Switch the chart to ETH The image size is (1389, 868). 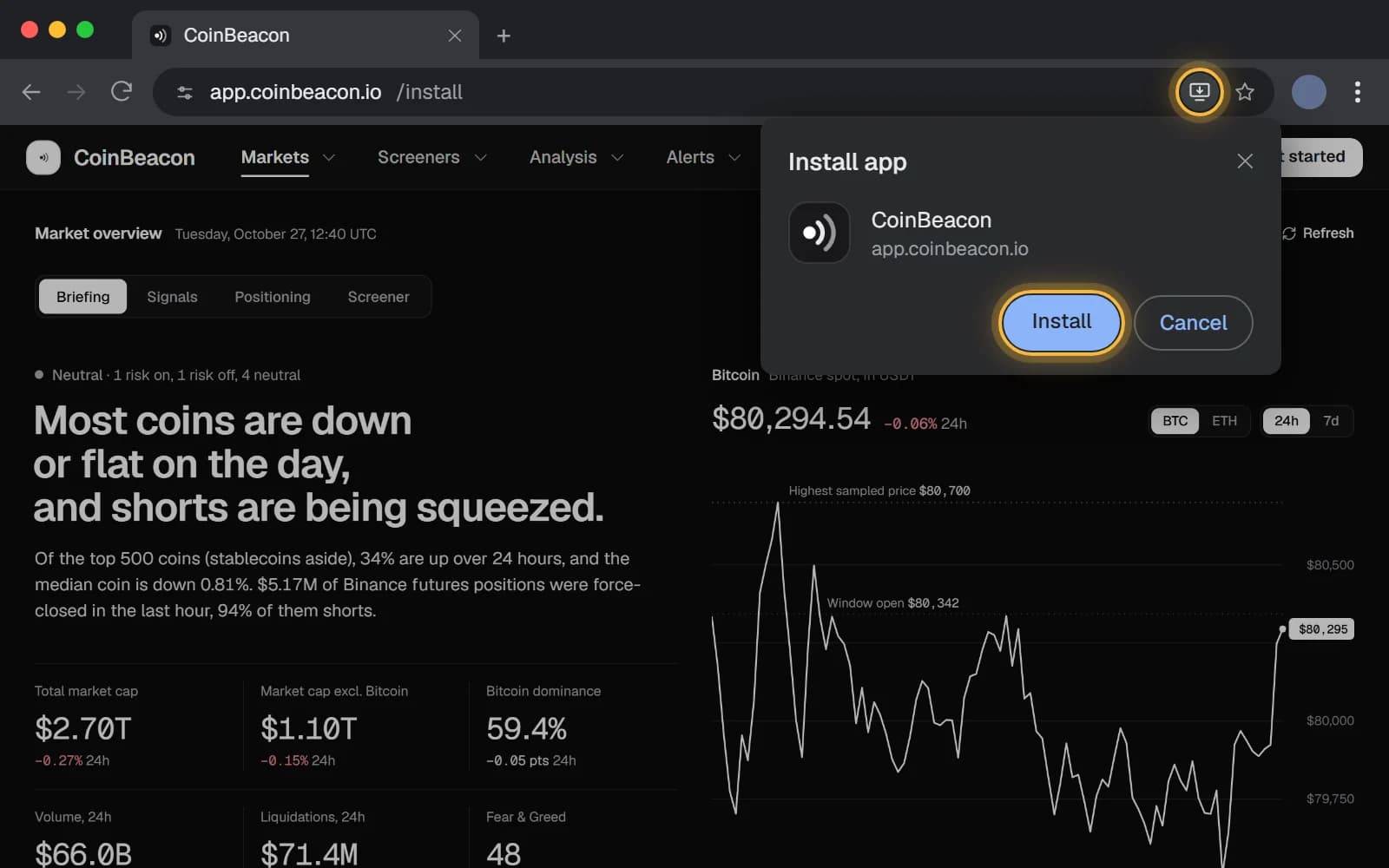tap(1224, 421)
